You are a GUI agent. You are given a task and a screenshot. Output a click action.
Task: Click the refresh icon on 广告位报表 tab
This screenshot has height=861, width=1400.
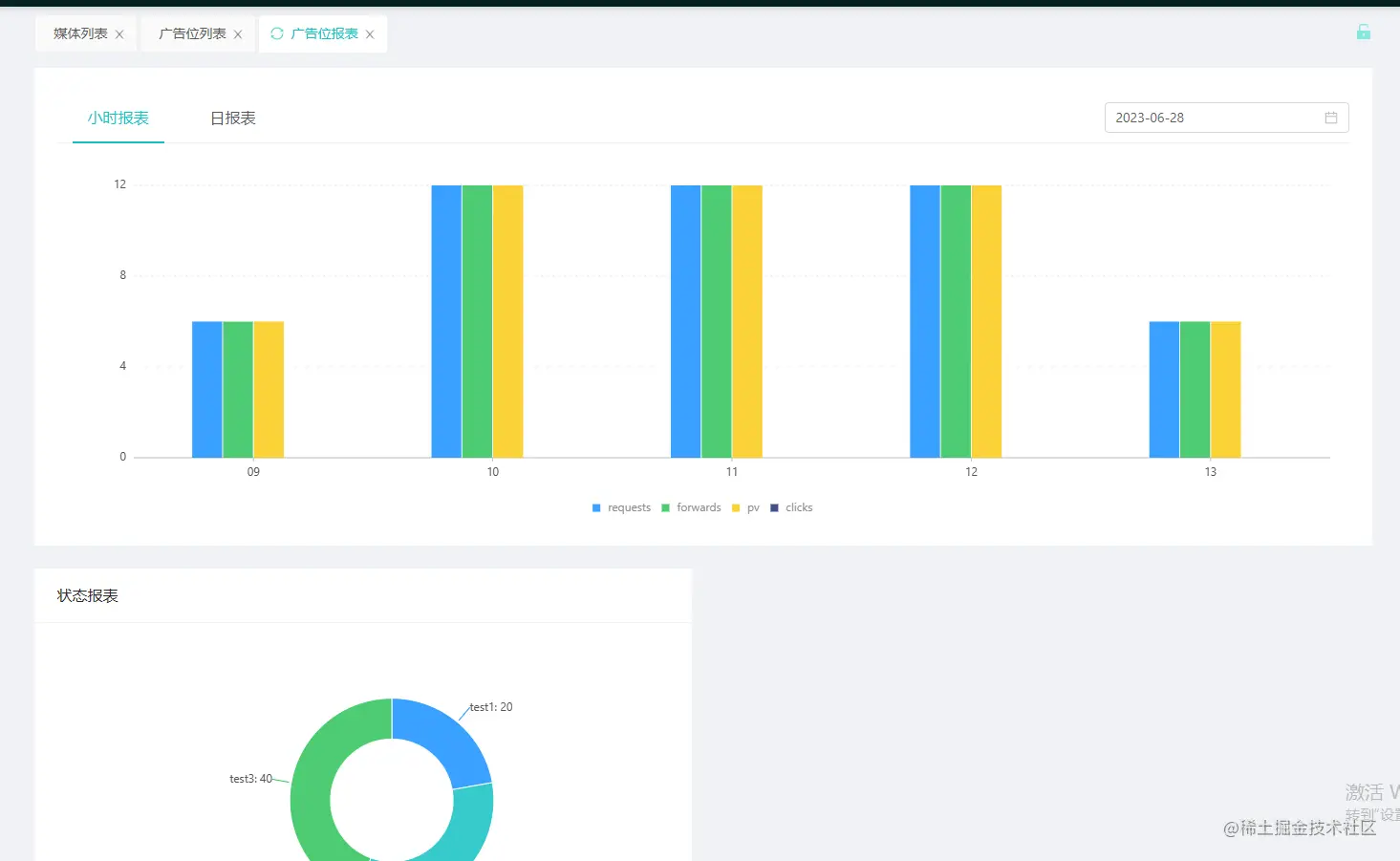277,33
